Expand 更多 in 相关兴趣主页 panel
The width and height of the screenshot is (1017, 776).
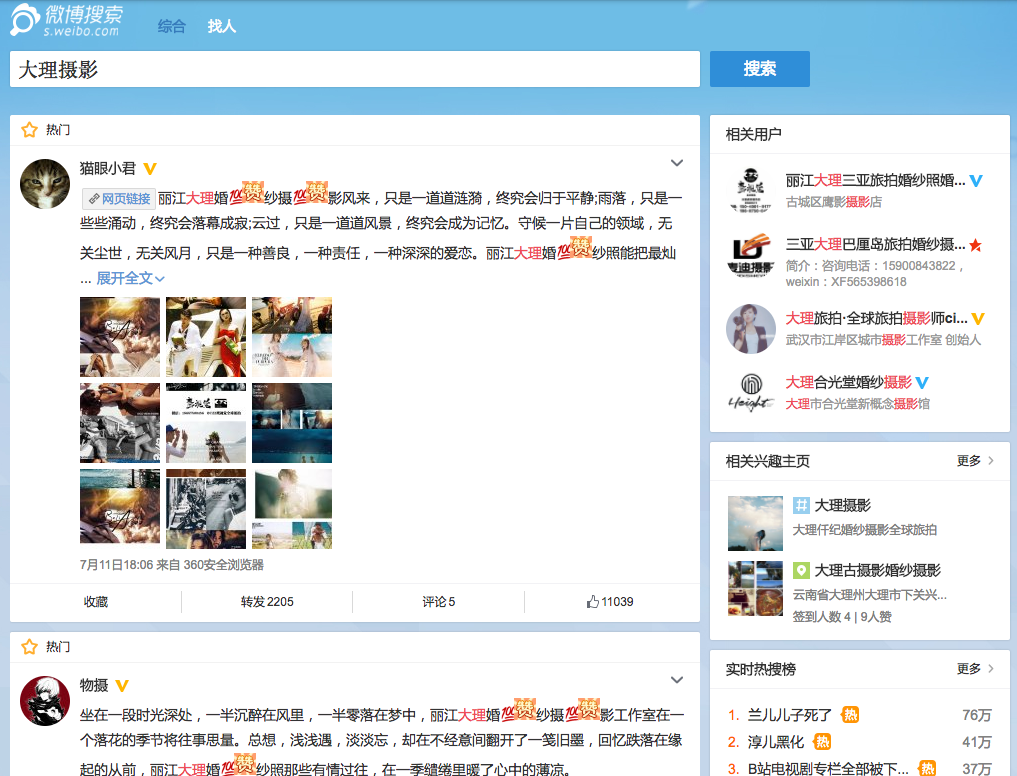975,461
